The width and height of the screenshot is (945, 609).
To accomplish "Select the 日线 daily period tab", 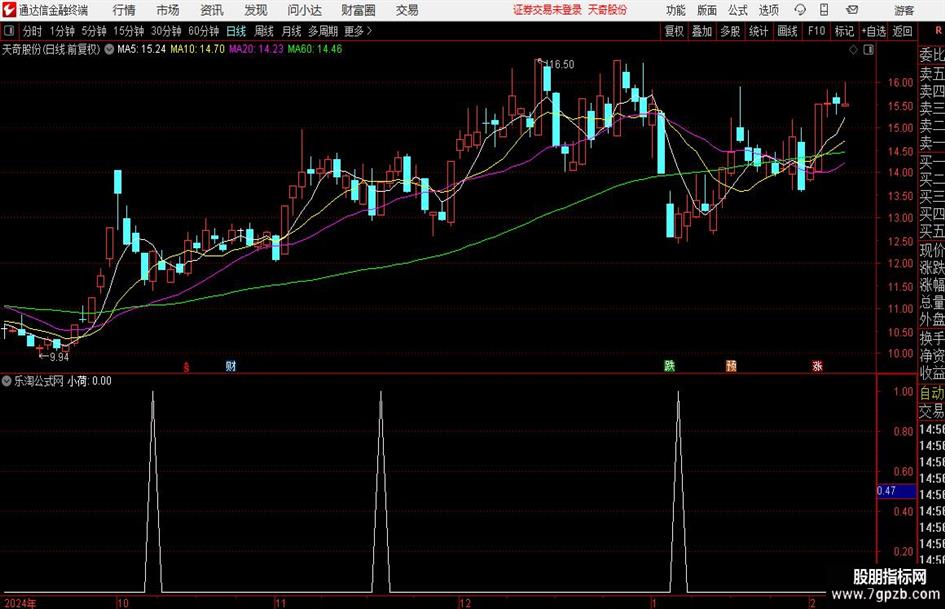I will [236, 31].
